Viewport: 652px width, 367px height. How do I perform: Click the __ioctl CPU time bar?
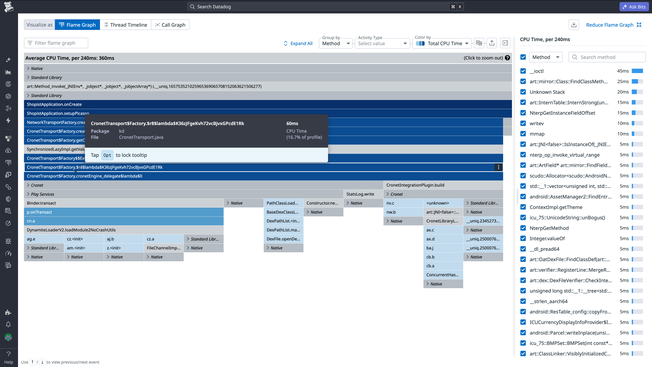click(637, 71)
